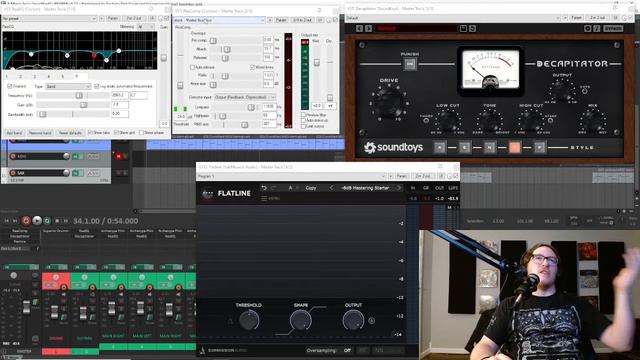Image resolution: width=640 pixels, height=360 pixels.
Task: Click Decapitator bypass button
Action: tap(613, 29)
